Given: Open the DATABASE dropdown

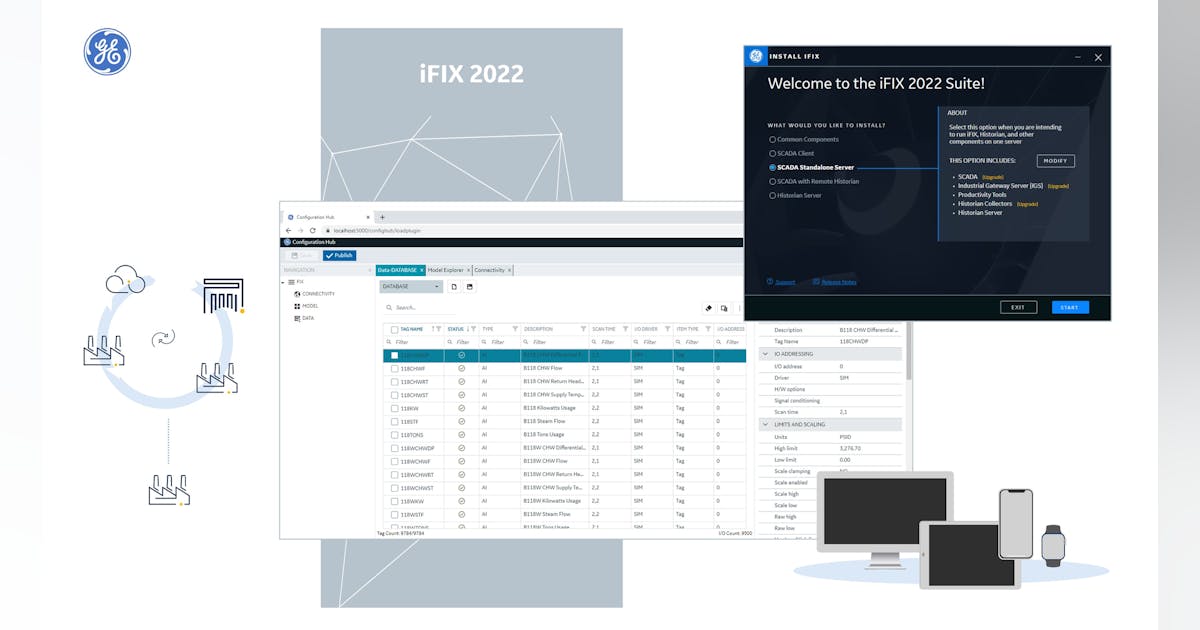Looking at the screenshot, I should pos(411,286).
